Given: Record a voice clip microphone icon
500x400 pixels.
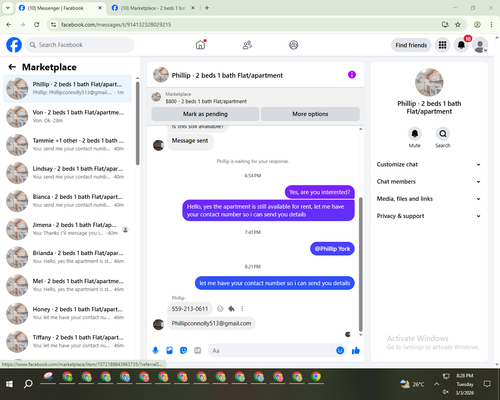Looking at the screenshot, I should 155,350.
